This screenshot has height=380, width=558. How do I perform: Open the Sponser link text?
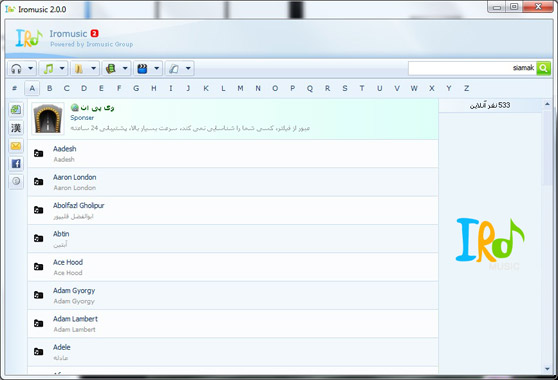tap(82, 118)
